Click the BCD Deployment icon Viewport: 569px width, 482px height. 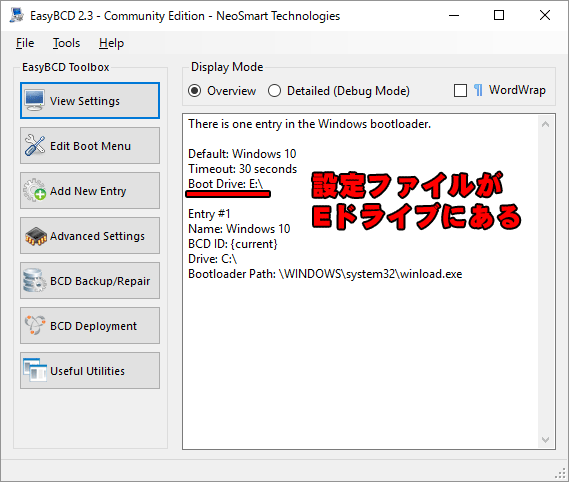click(35, 325)
